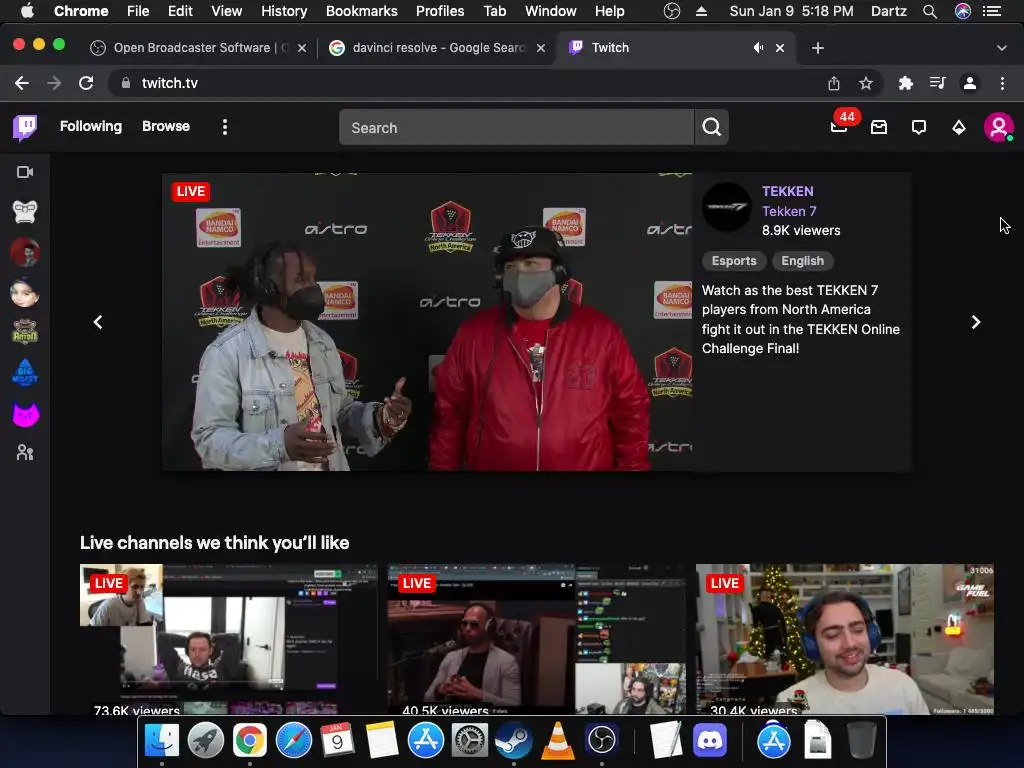Click the TEKKEN channel name link
The width and height of the screenshot is (1024, 768).
pyautogui.click(x=788, y=191)
